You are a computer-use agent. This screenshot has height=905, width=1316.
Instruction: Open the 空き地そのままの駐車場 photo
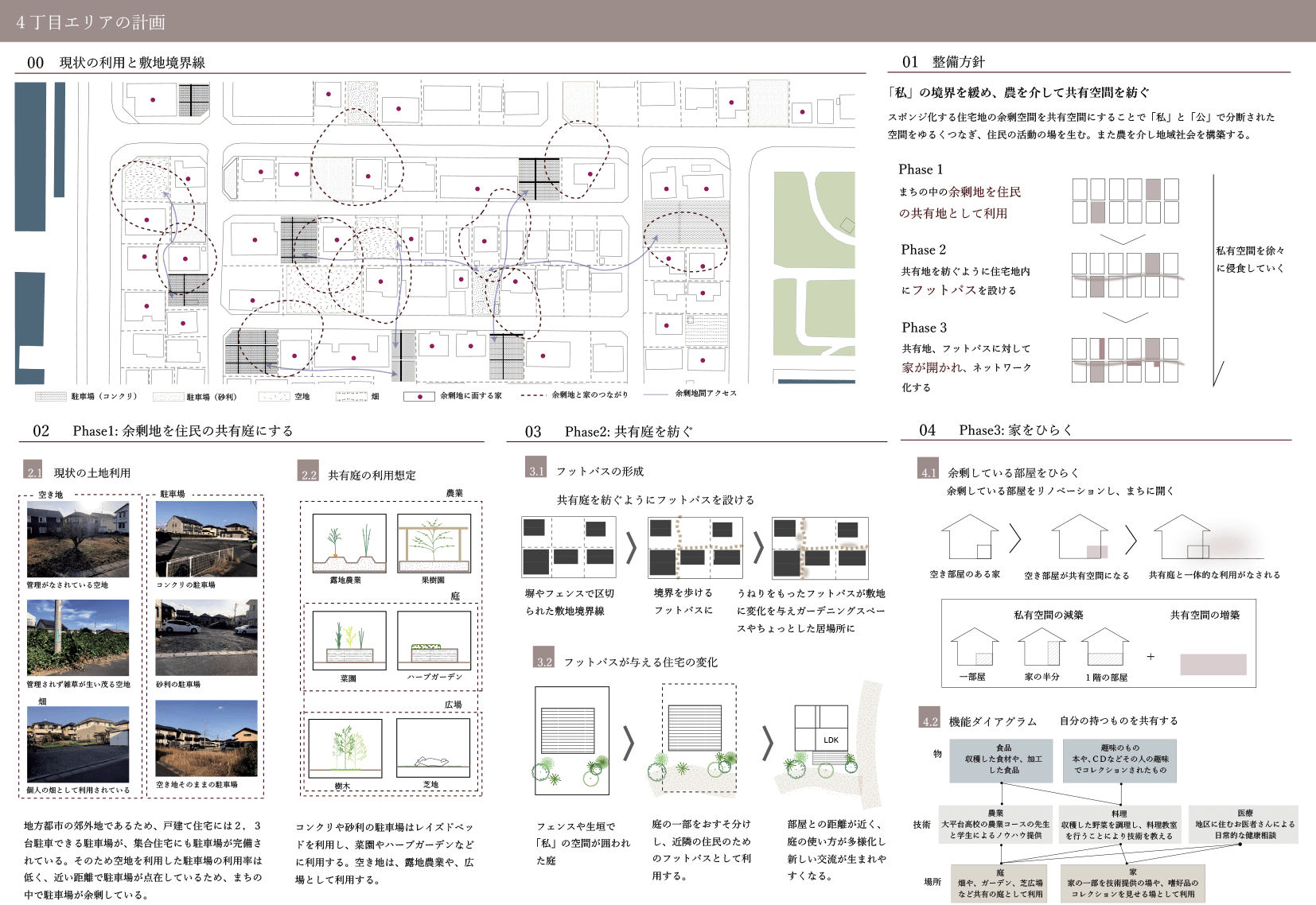point(207,738)
